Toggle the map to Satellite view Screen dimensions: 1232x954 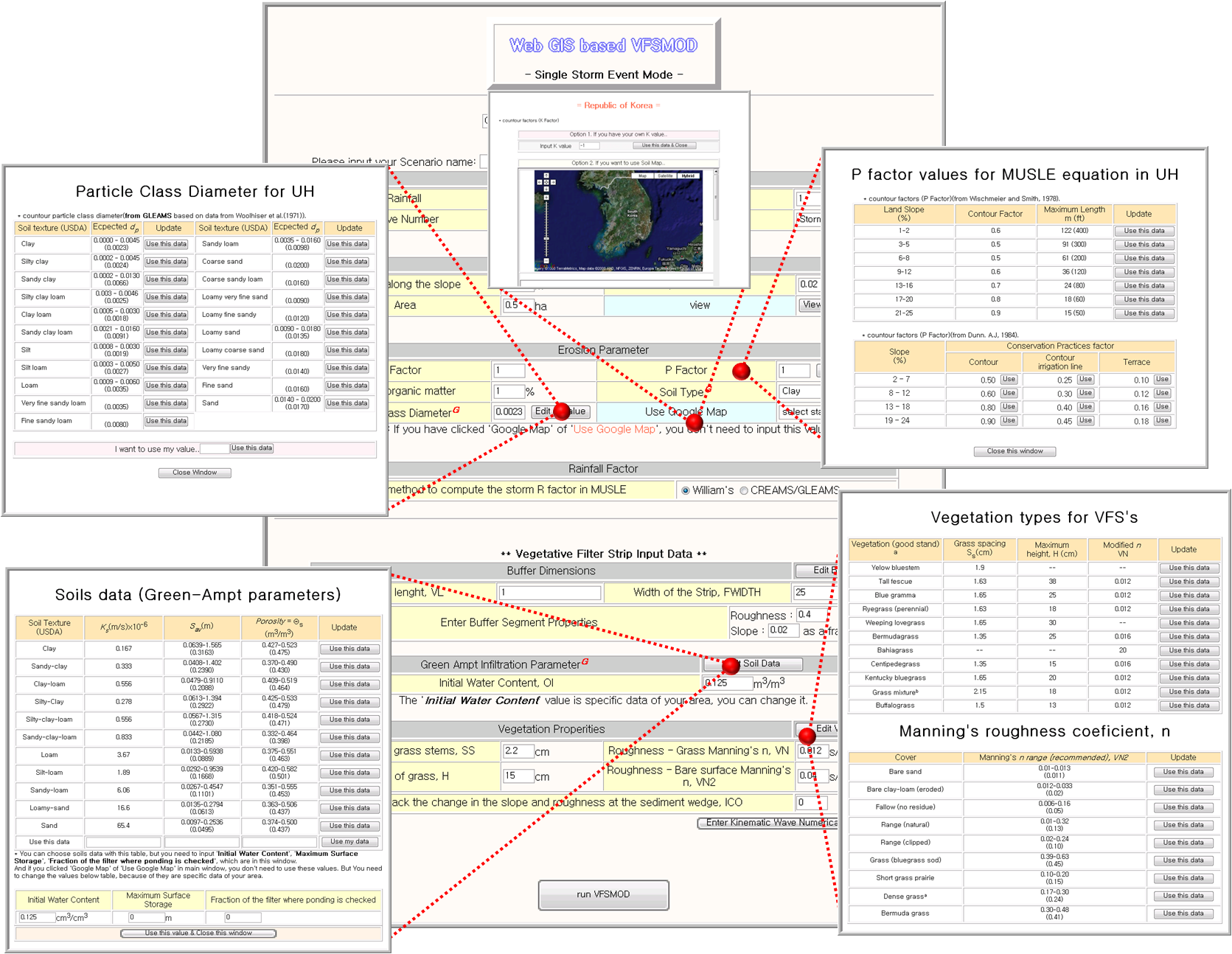point(665,176)
